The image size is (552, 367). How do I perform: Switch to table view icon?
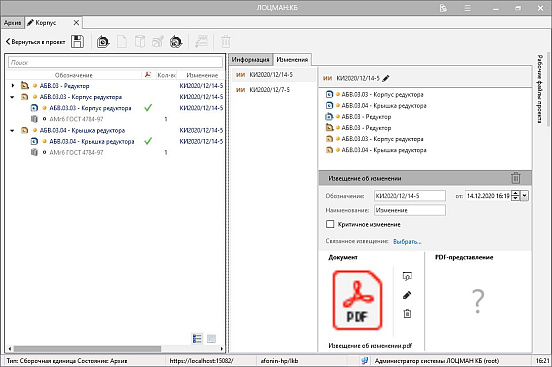(x=211, y=338)
